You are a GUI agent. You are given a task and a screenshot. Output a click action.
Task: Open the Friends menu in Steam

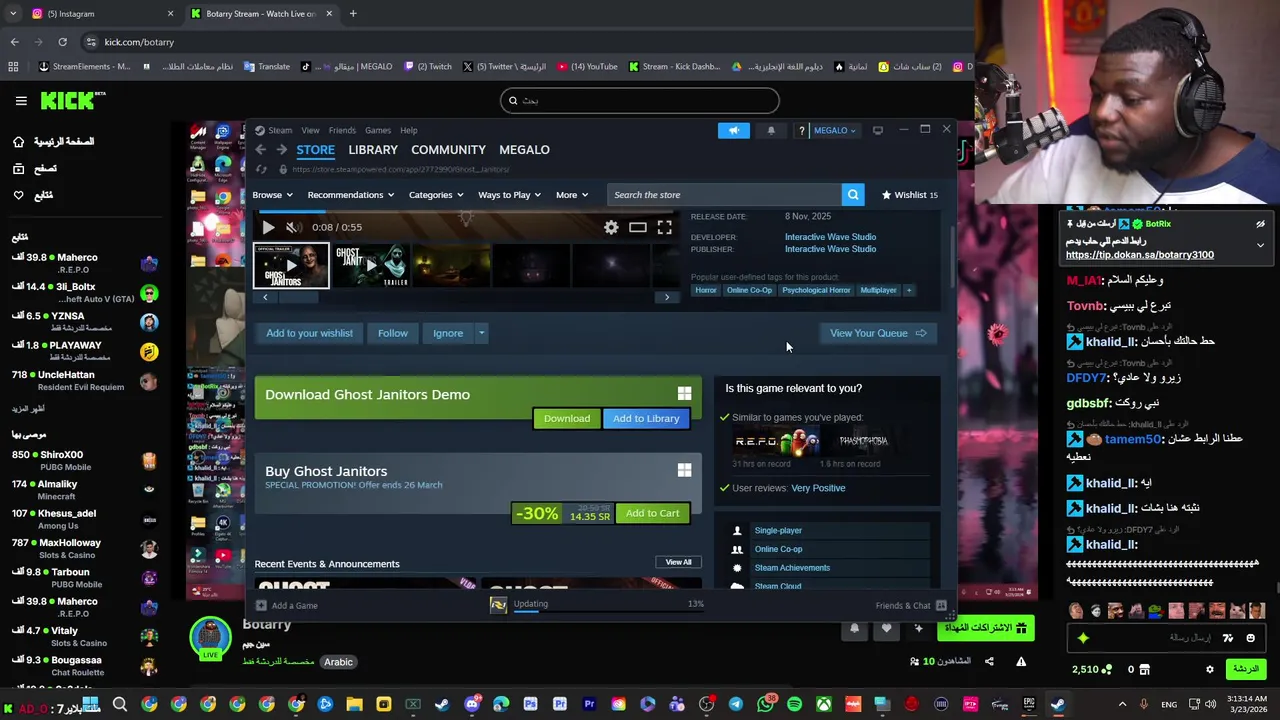pyautogui.click(x=342, y=130)
